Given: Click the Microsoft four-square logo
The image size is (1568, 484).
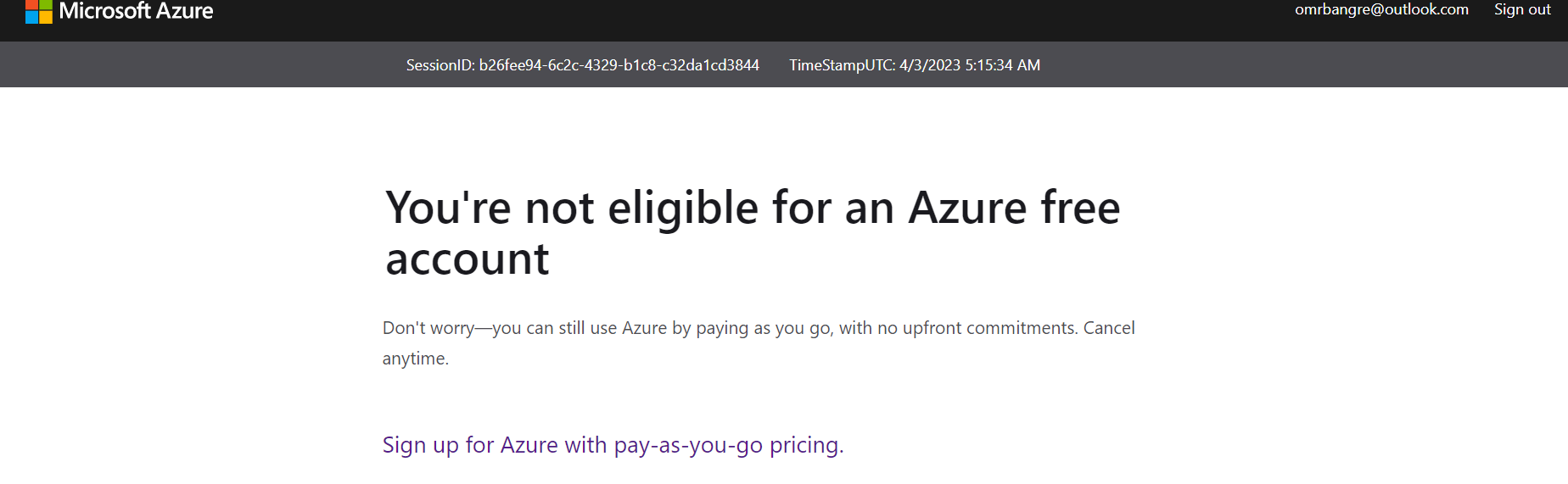Looking at the screenshot, I should pos(39,11).
